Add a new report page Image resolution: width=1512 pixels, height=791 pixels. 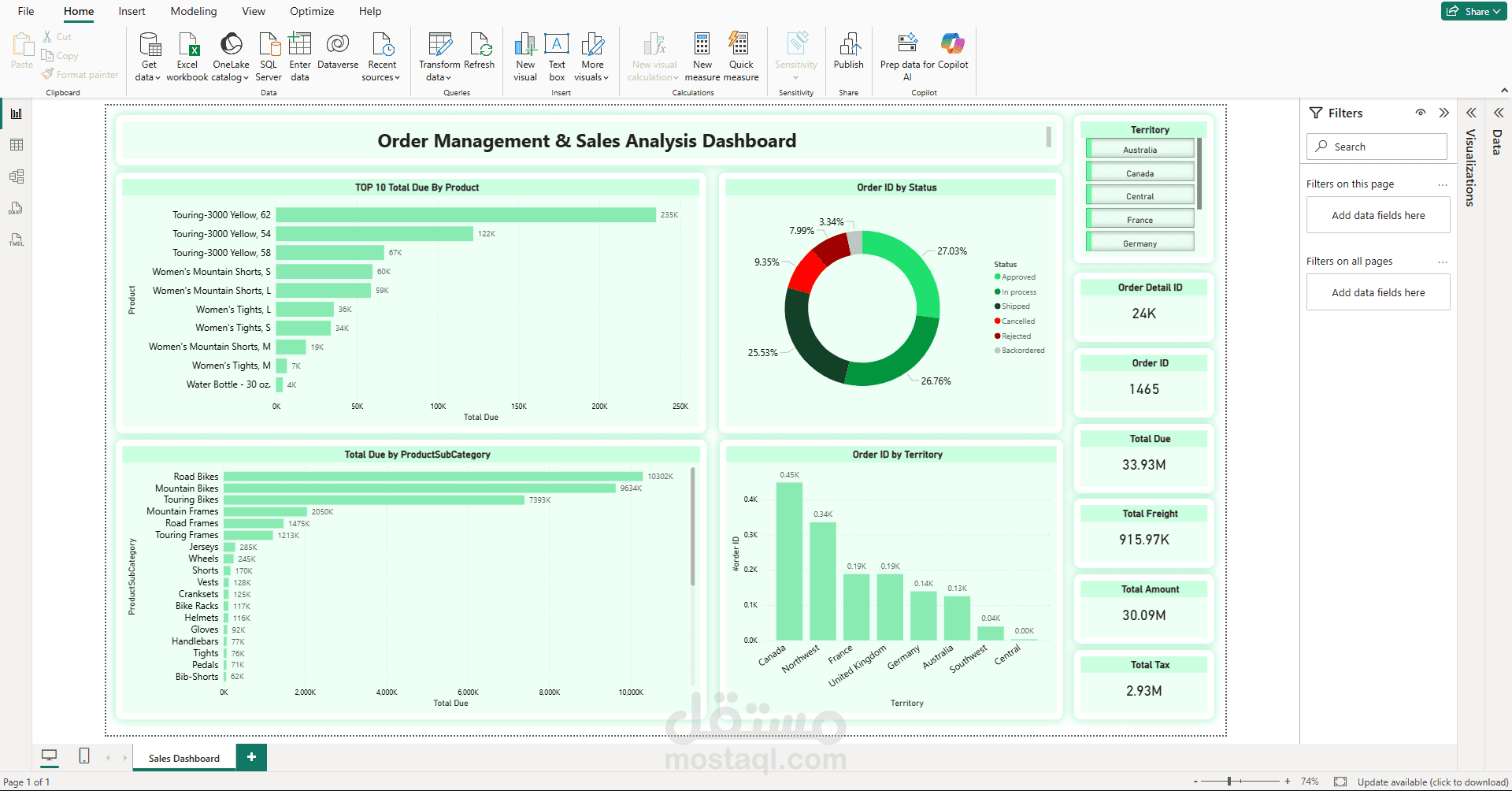(251, 757)
